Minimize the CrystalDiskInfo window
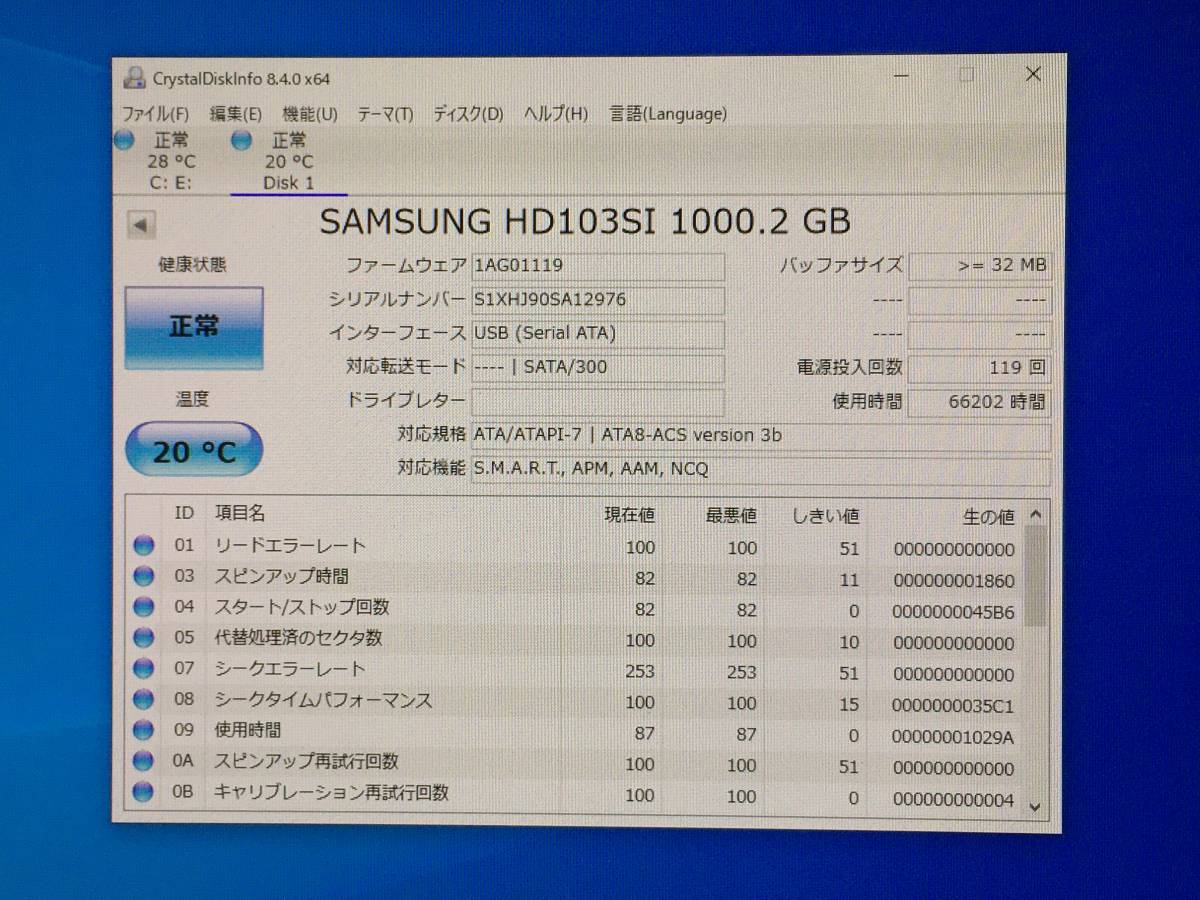 pyautogui.click(x=901, y=76)
